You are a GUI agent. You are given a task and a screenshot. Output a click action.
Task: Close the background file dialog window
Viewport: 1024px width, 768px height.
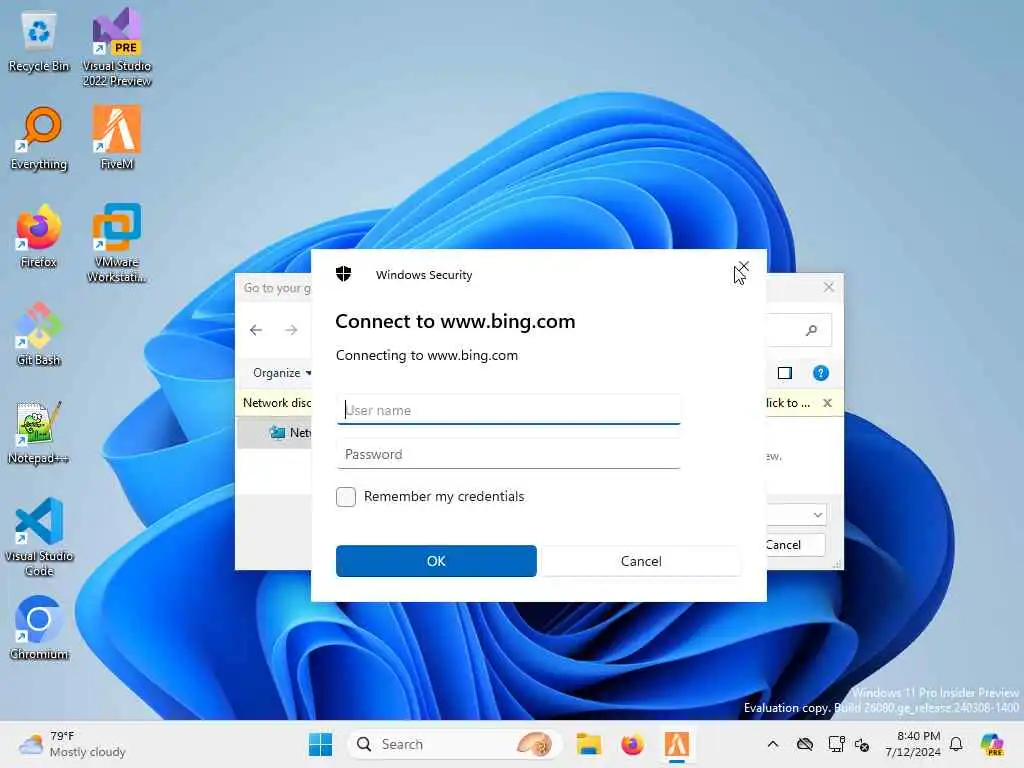pyautogui.click(x=829, y=287)
